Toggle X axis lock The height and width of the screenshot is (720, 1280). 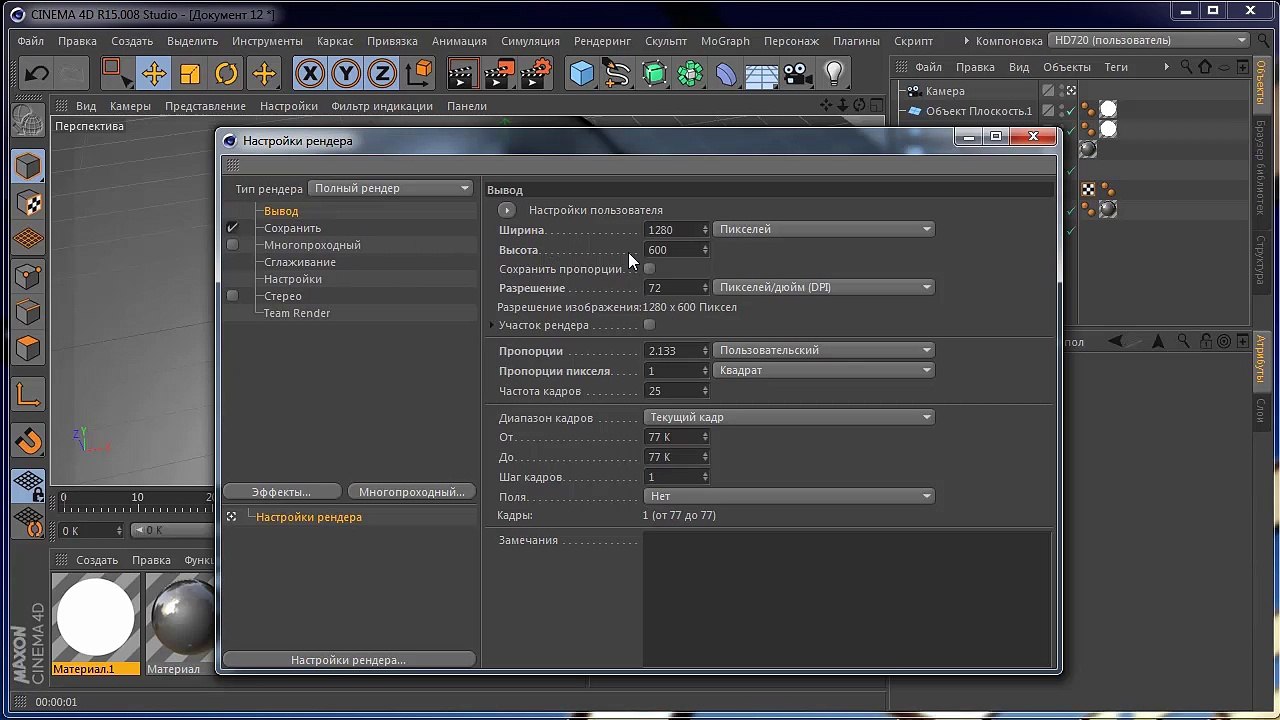click(310, 74)
